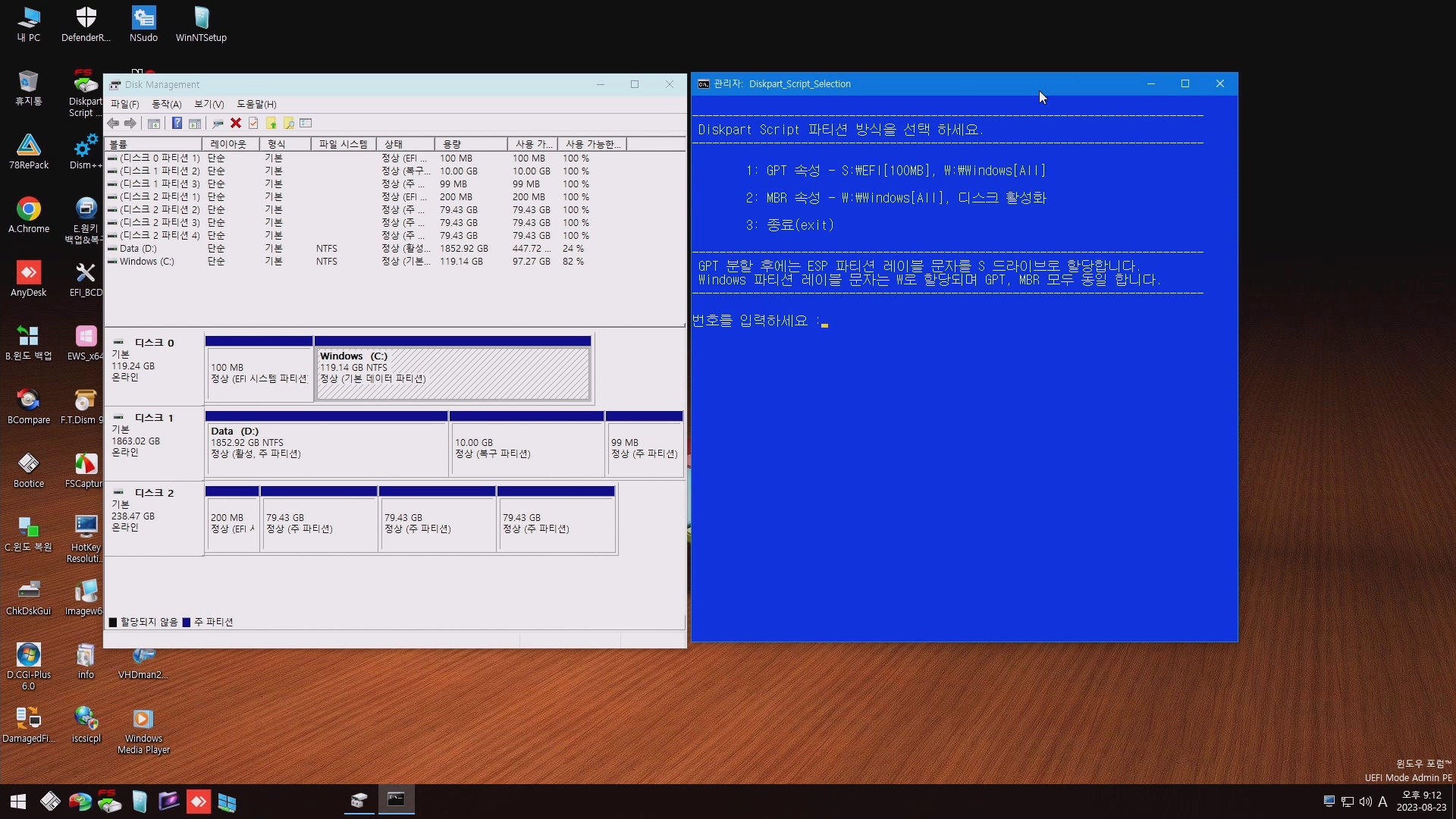Click the checkmark properties toolbar icon

coord(253,124)
